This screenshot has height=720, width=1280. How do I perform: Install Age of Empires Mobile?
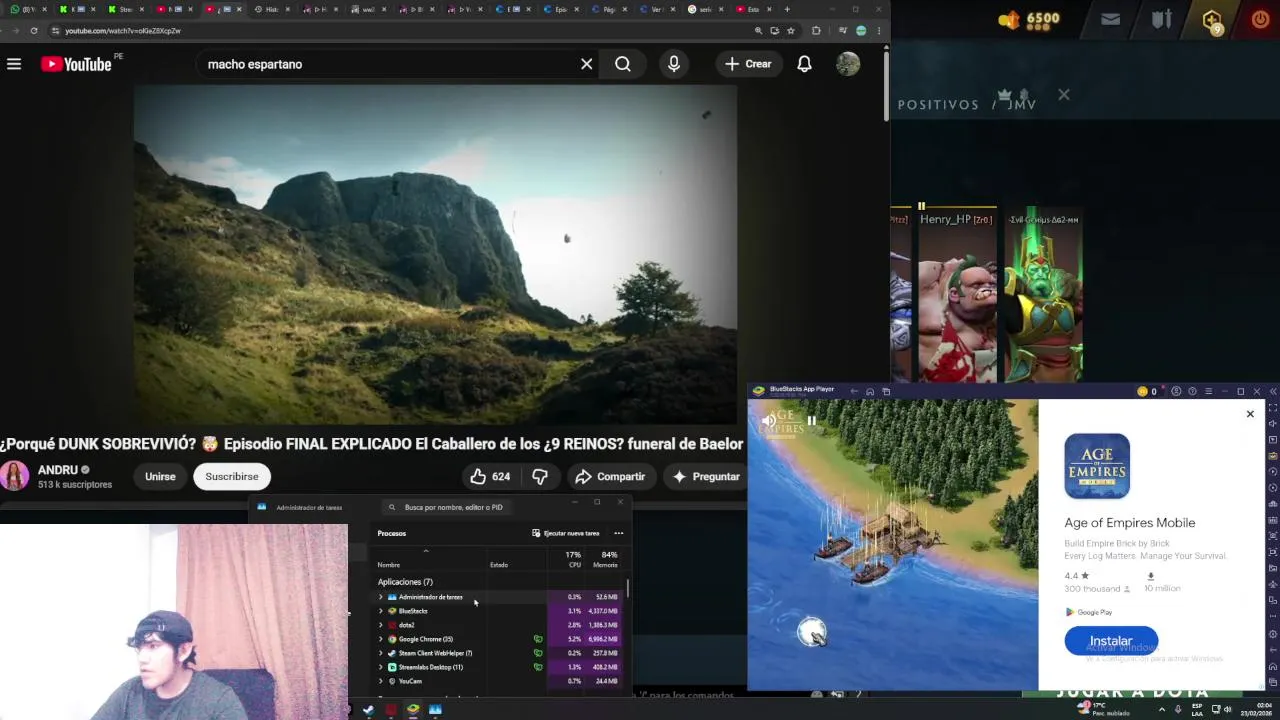point(1111,641)
